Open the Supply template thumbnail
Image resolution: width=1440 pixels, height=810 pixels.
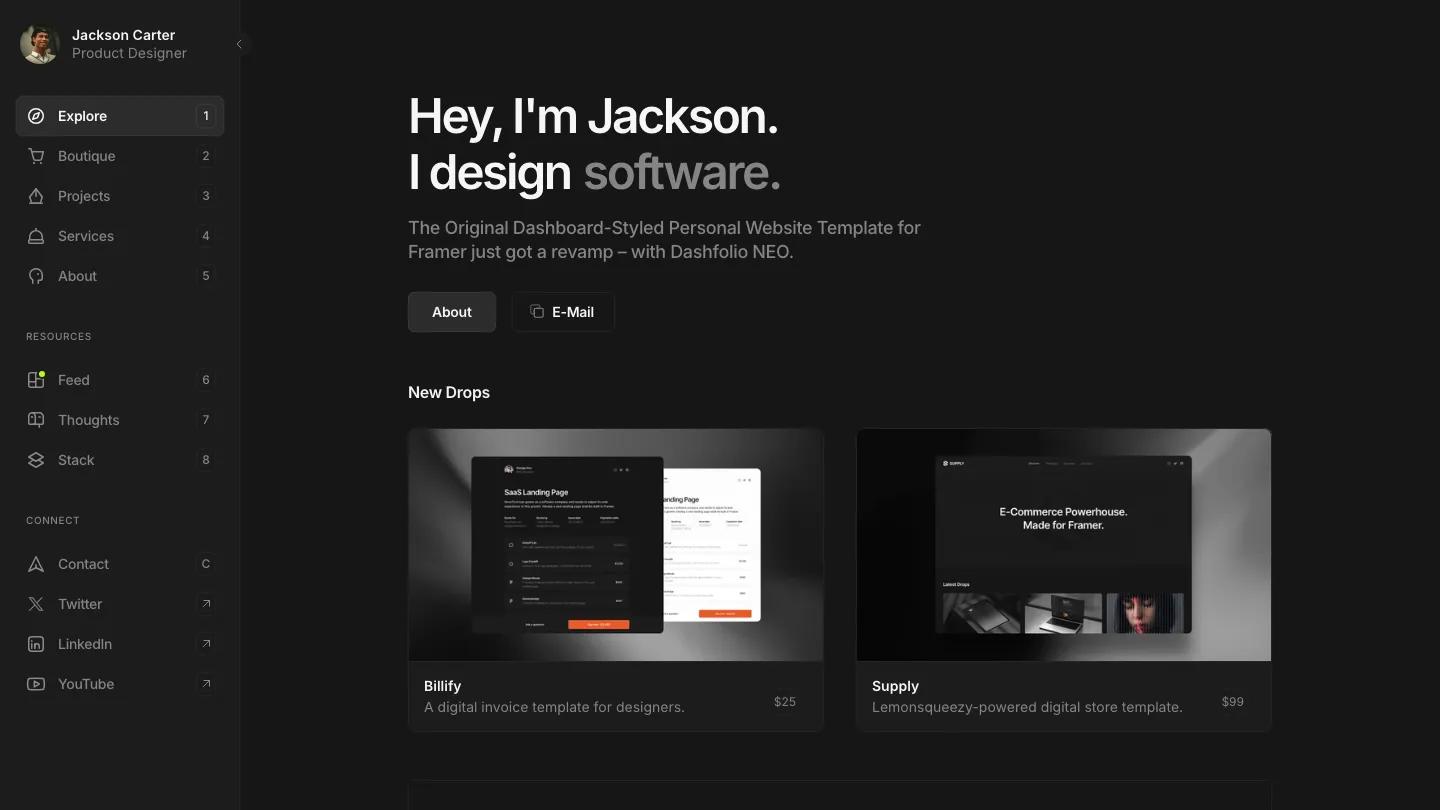pos(1064,545)
